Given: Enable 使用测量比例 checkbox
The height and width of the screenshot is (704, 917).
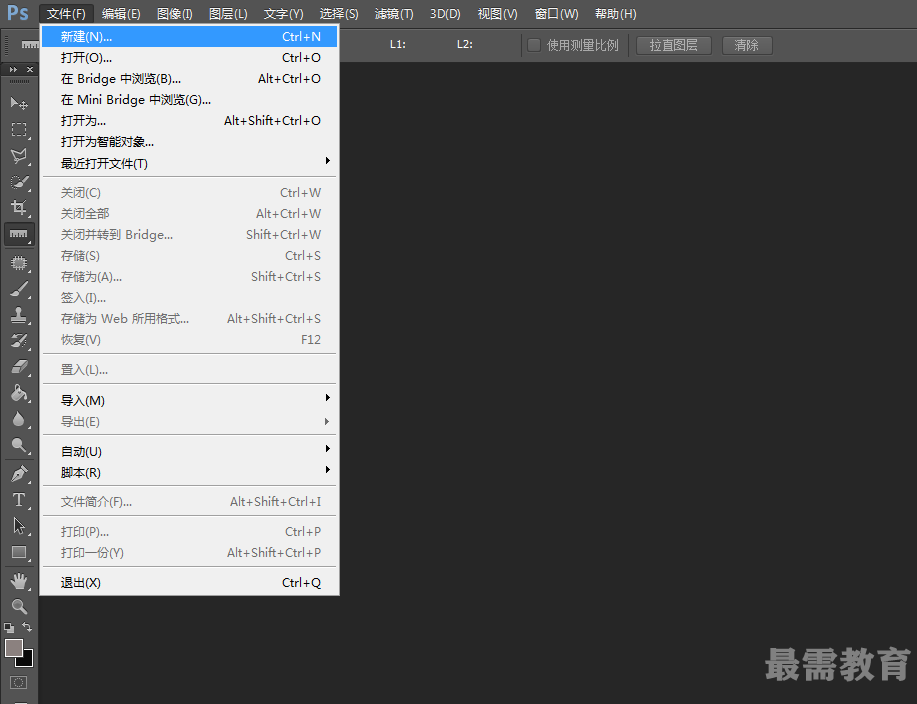Looking at the screenshot, I should [x=534, y=45].
